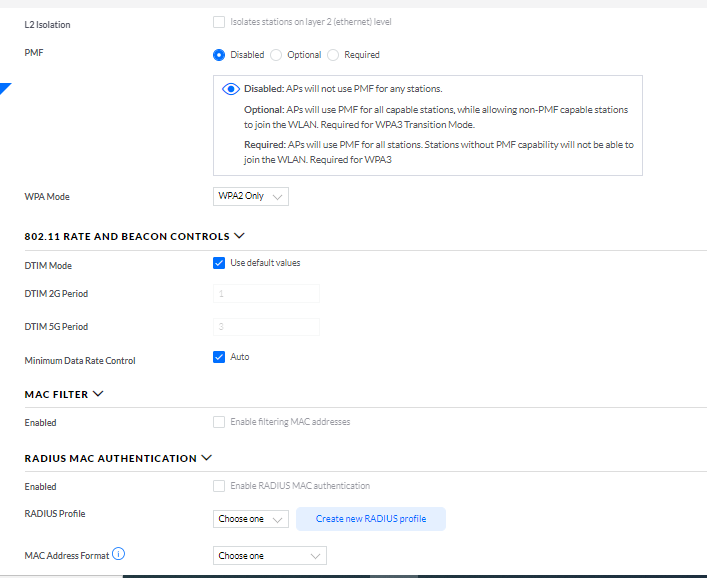Screen dimensions: 707x578
Task: Enable the L2 Isolation checkbox
Action: pos(219,22)
